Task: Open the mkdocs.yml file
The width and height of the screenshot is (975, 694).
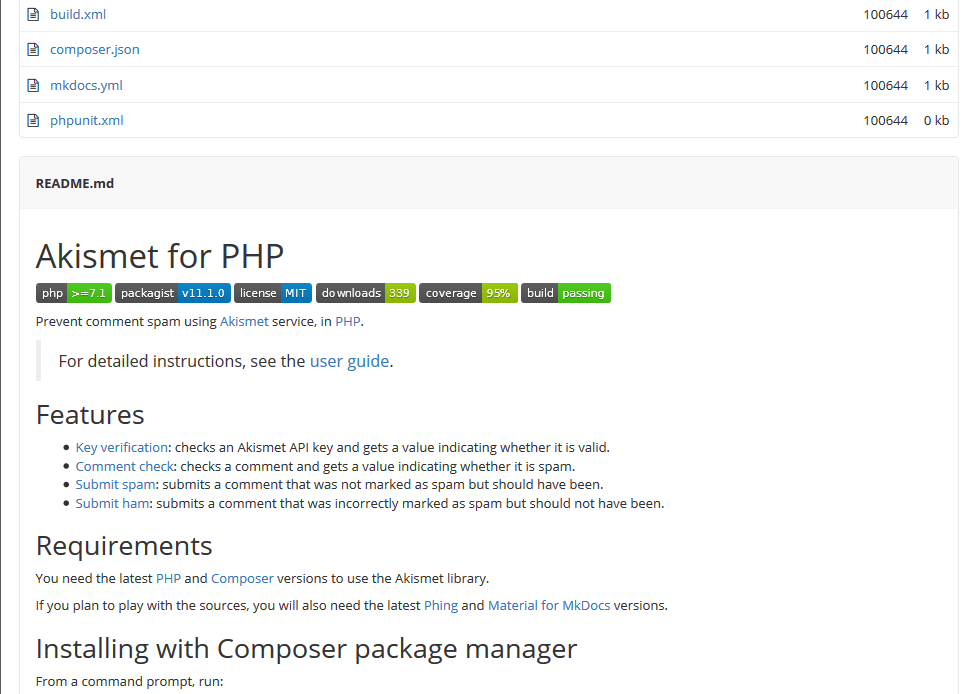Action: [x=86, y=85]
